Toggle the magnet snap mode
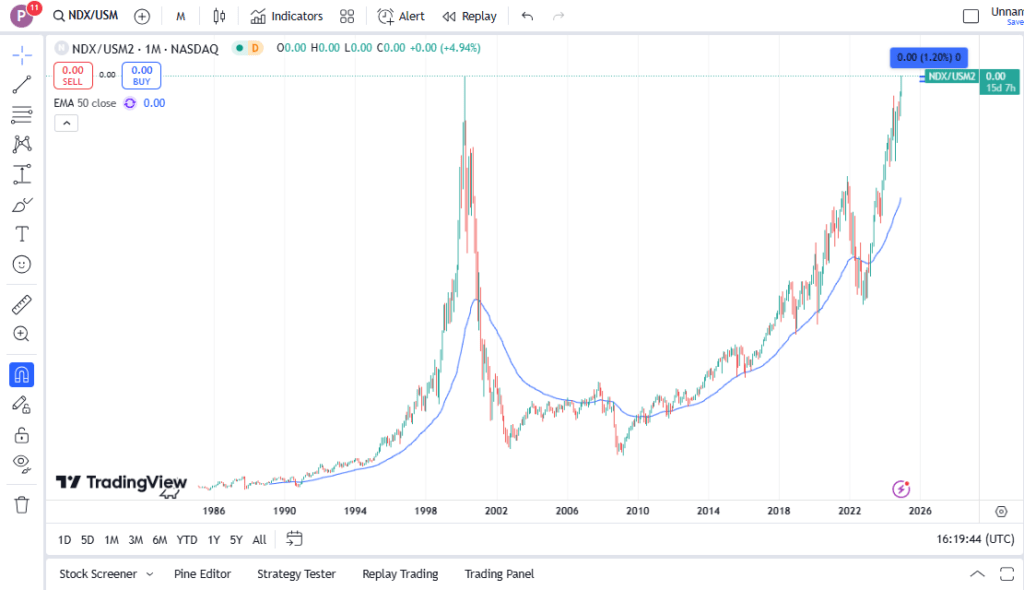This screenshot has height=590, width=1024. [22, 375]
